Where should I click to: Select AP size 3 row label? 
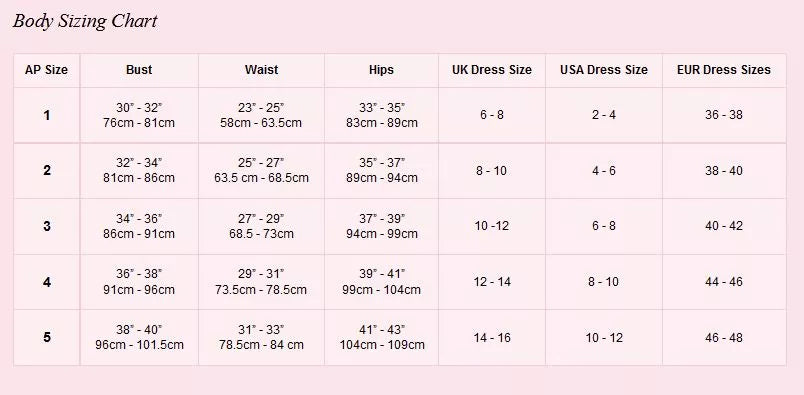pos(47,226)
